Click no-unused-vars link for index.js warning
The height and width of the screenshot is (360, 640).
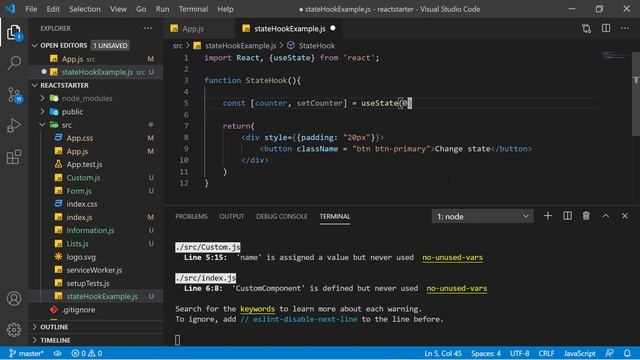[x=457, y=288]
